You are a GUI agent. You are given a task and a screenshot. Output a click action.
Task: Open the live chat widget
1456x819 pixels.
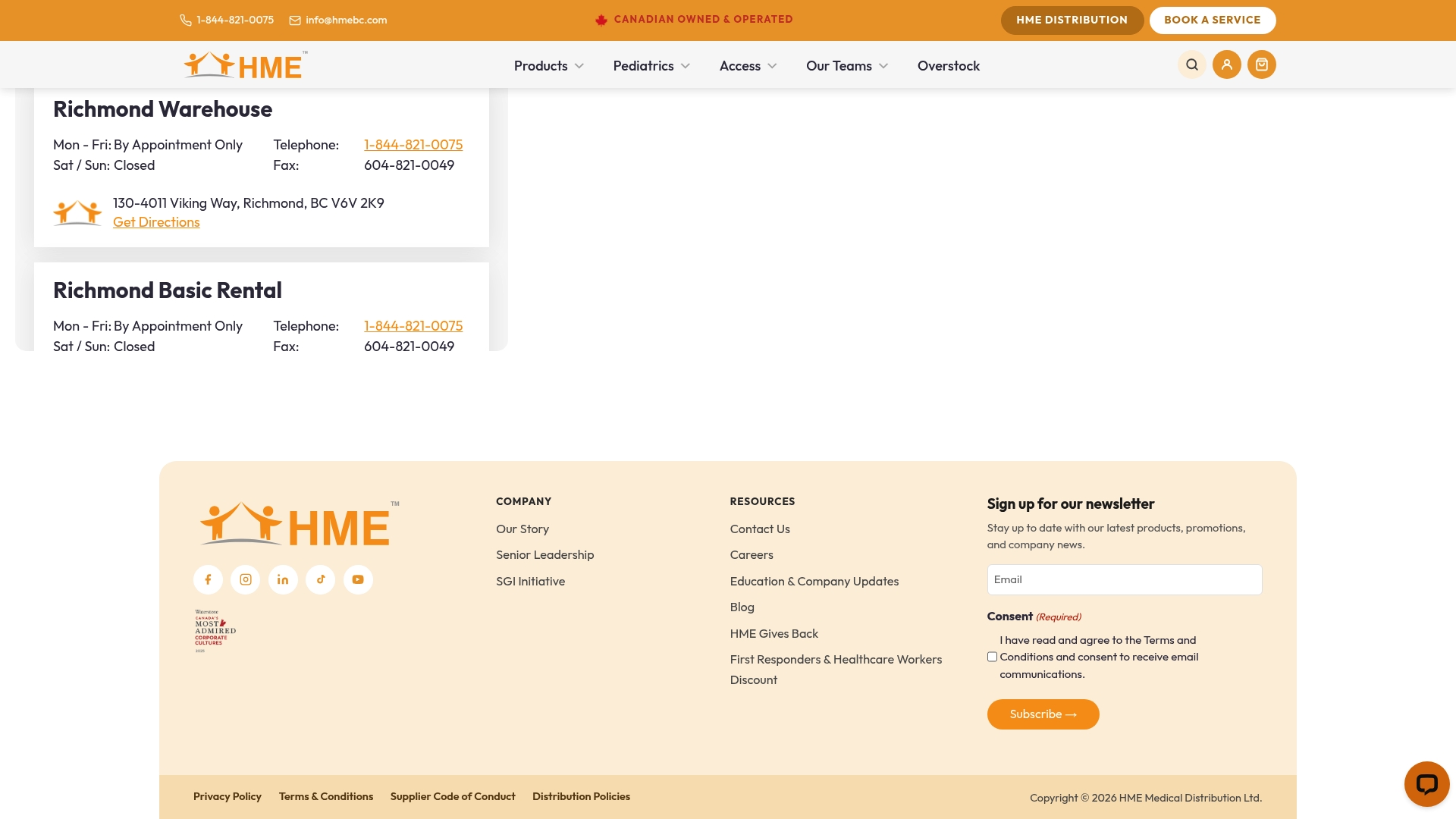pos(1426,783)
